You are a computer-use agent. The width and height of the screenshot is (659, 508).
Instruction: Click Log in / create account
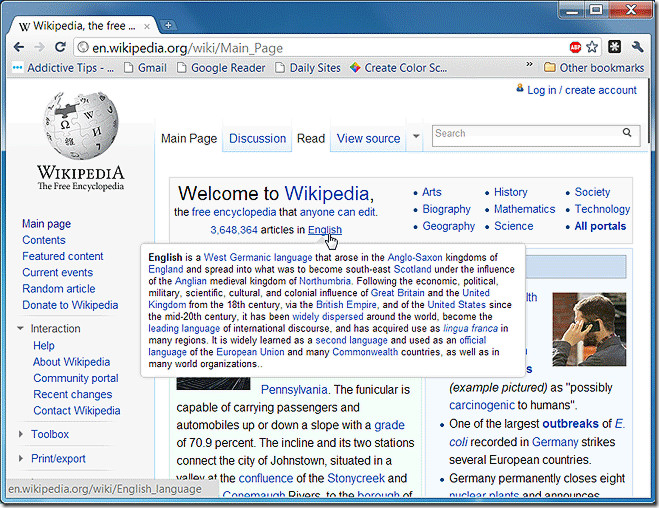[x=582, y=90]
